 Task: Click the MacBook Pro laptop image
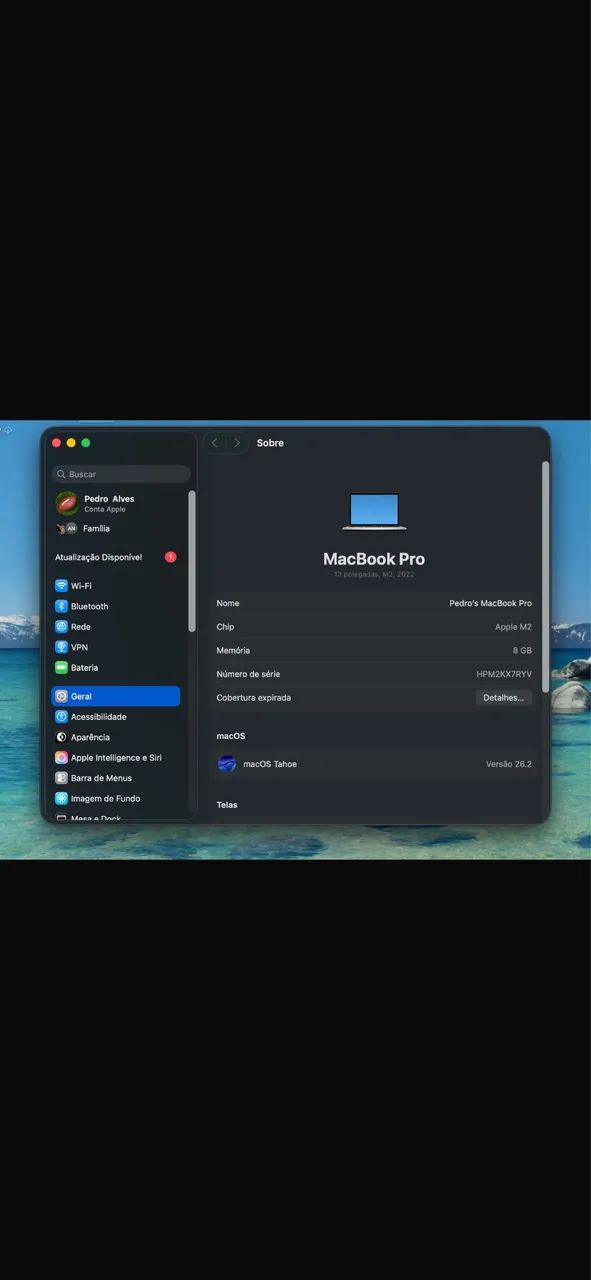pyautogui.click(x=374, y=512)
